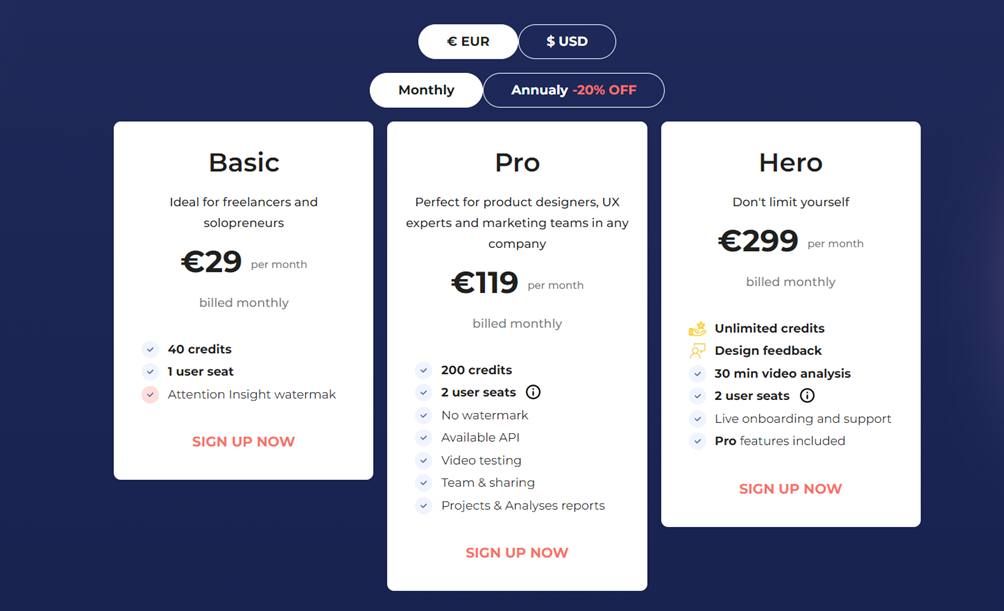Screen dimensions: 1004x611
Task: Sign up now for Basic plan
Action: coord(243,441)
